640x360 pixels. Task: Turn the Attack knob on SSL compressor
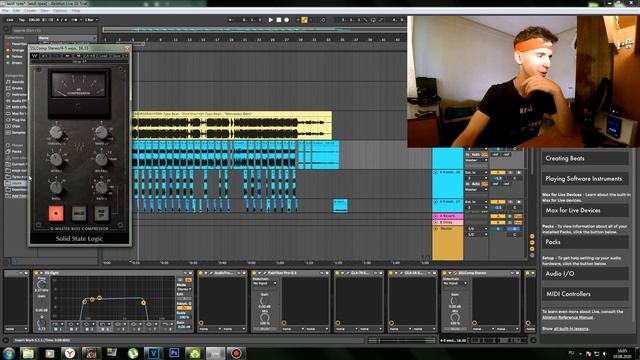coord(56,160)
